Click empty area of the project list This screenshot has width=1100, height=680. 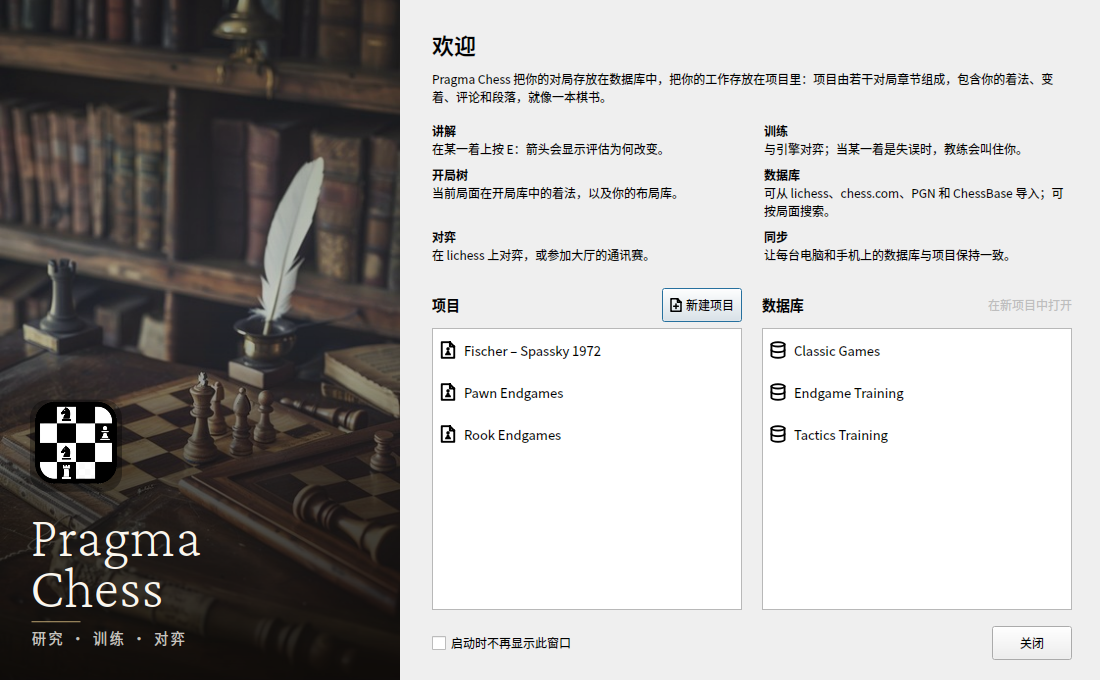[x=586, y=532]
